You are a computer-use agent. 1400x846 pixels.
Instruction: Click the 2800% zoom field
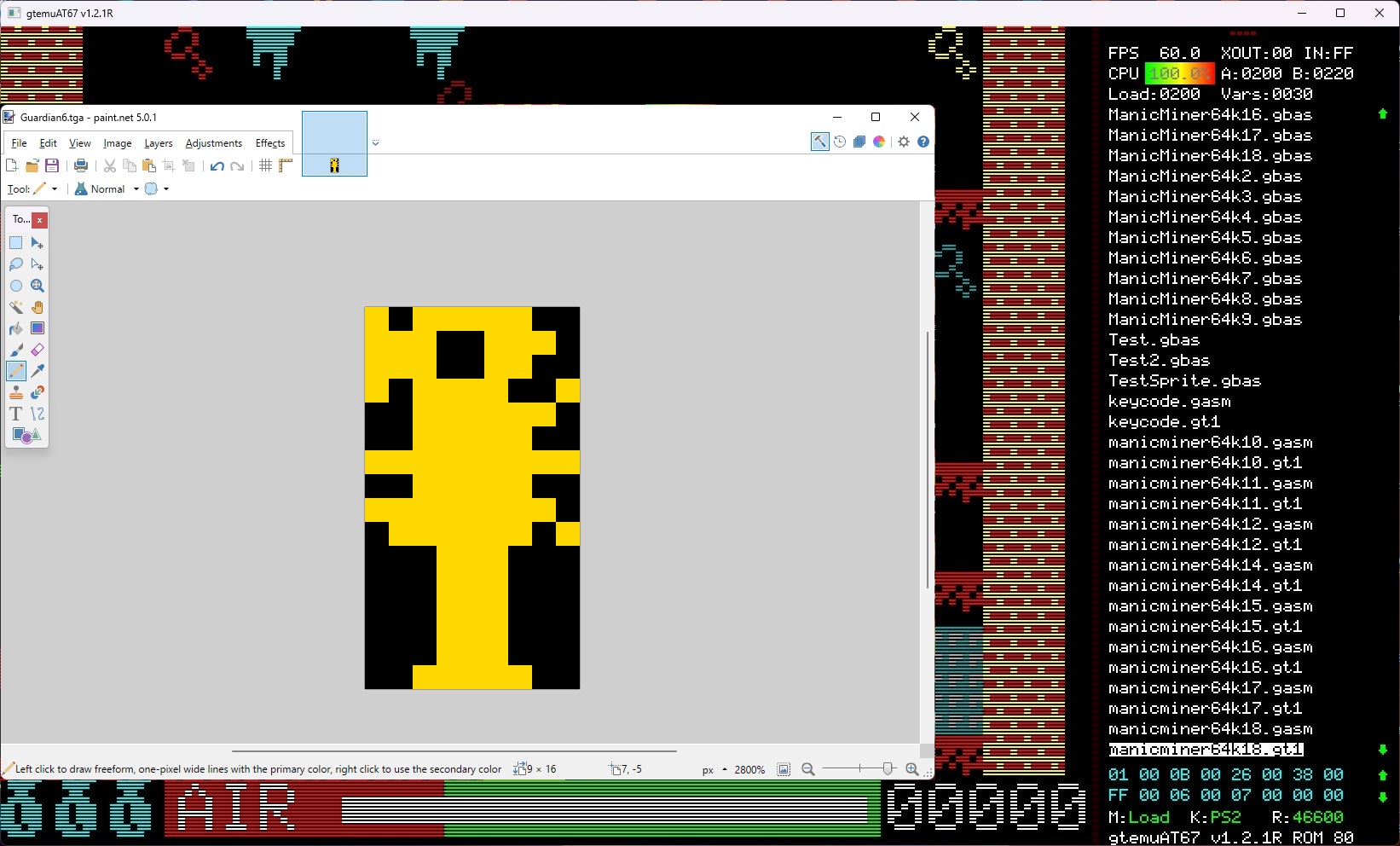pyautogui.click(x=749, y=769)
